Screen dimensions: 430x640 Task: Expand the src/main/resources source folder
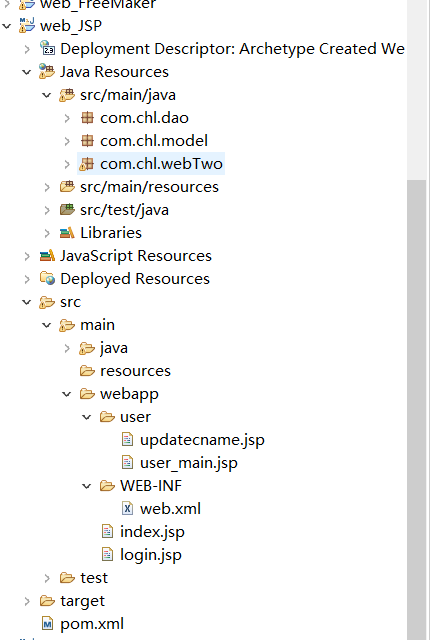click(47, 187)
